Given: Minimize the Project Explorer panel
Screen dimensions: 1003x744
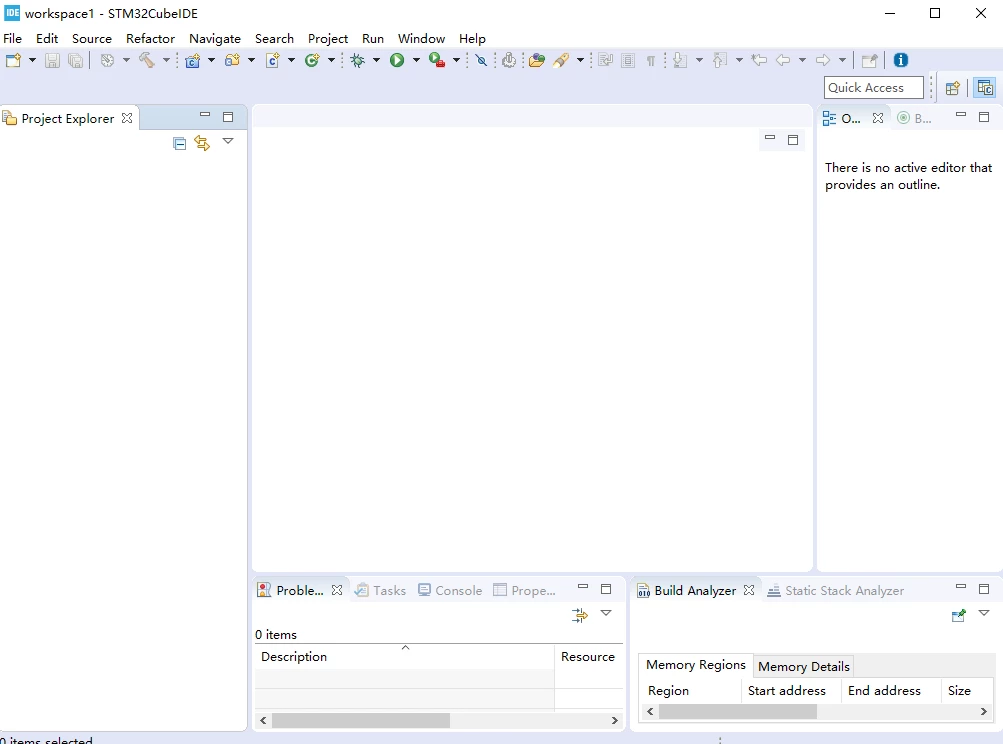Looking at the screenshot, I should tap(205, 115).
